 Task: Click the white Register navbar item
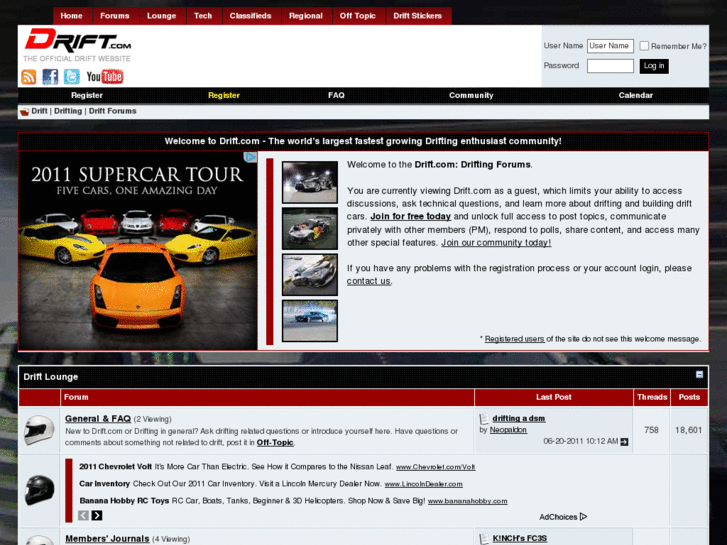click(x=87, y=95)
